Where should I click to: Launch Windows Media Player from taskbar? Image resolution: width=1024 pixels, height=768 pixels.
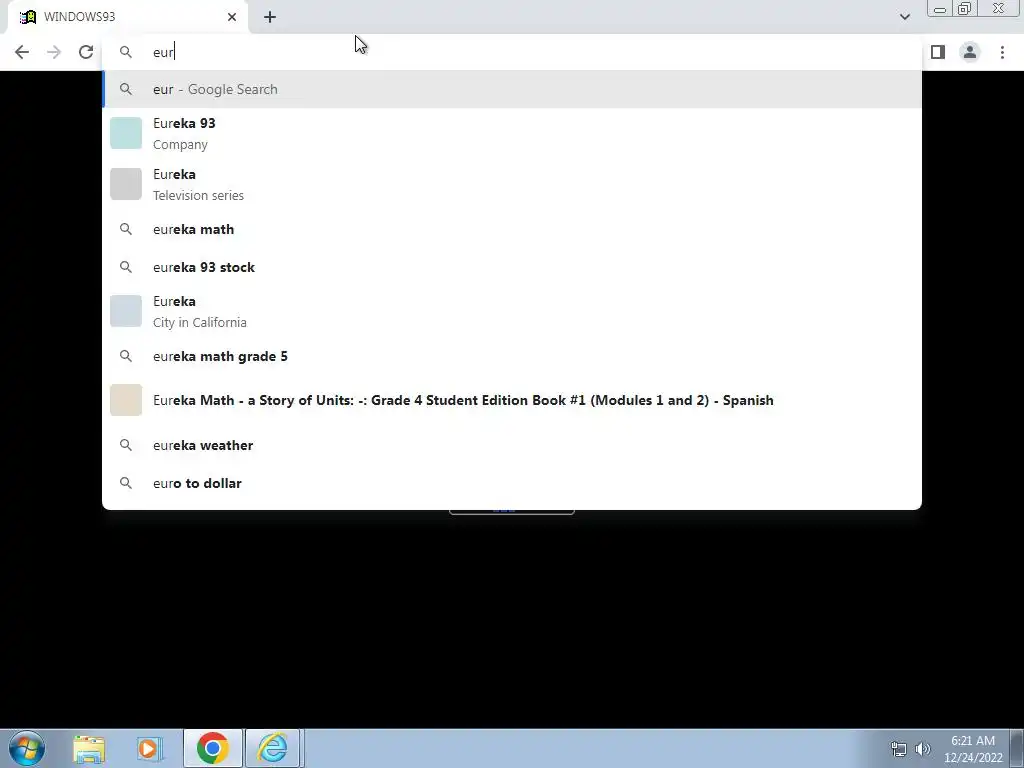(148, 749)
